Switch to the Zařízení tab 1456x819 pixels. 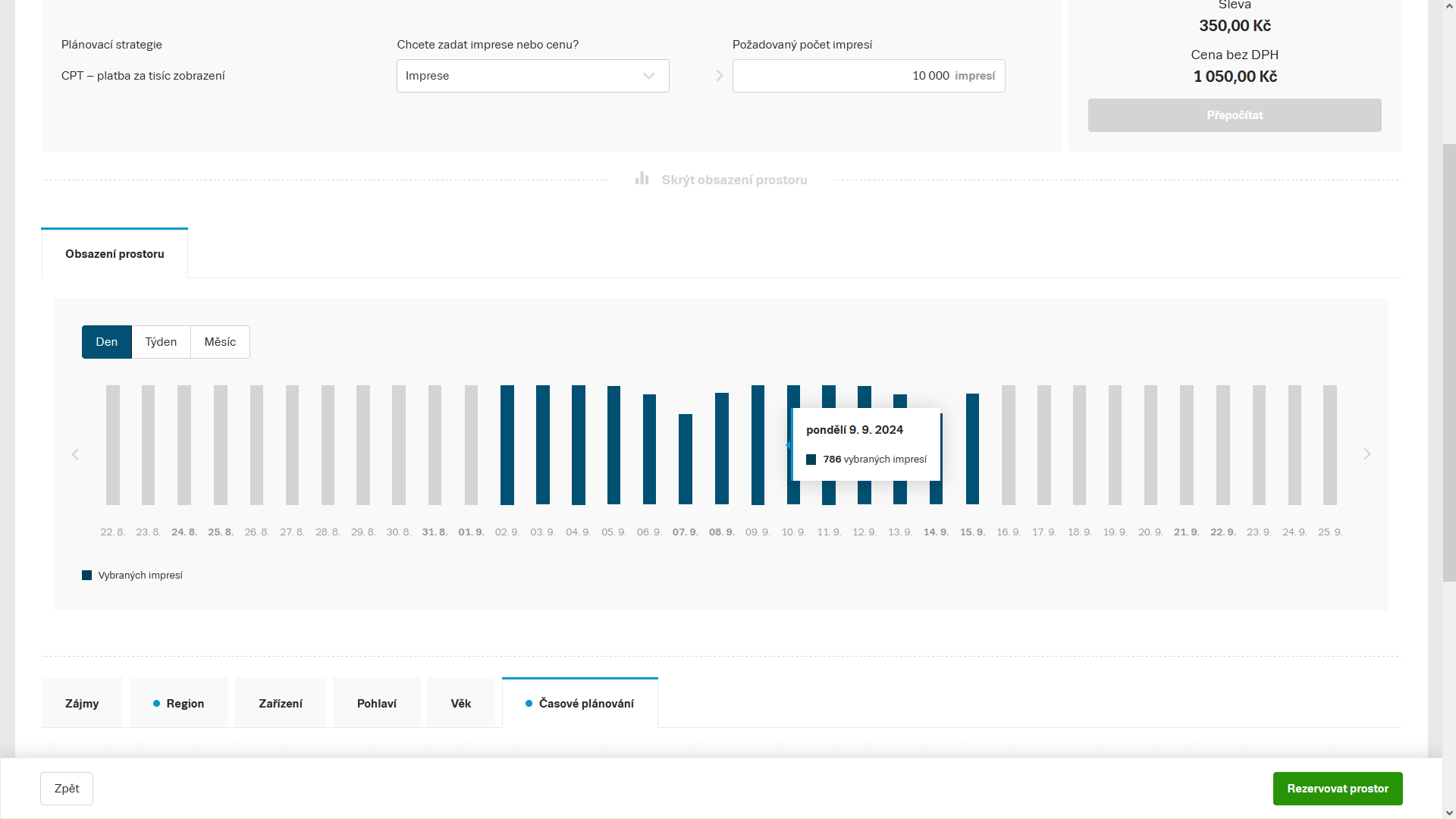coord(280,704)
